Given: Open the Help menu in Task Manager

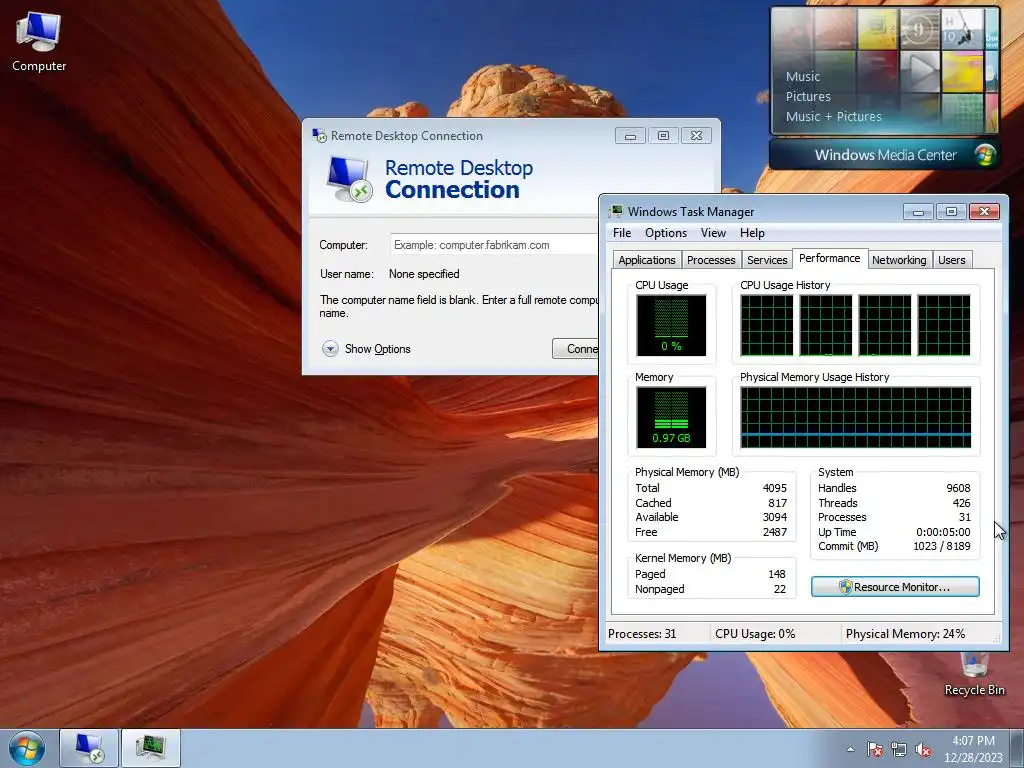Looking at the screenshot, I should tap(752, 233).
